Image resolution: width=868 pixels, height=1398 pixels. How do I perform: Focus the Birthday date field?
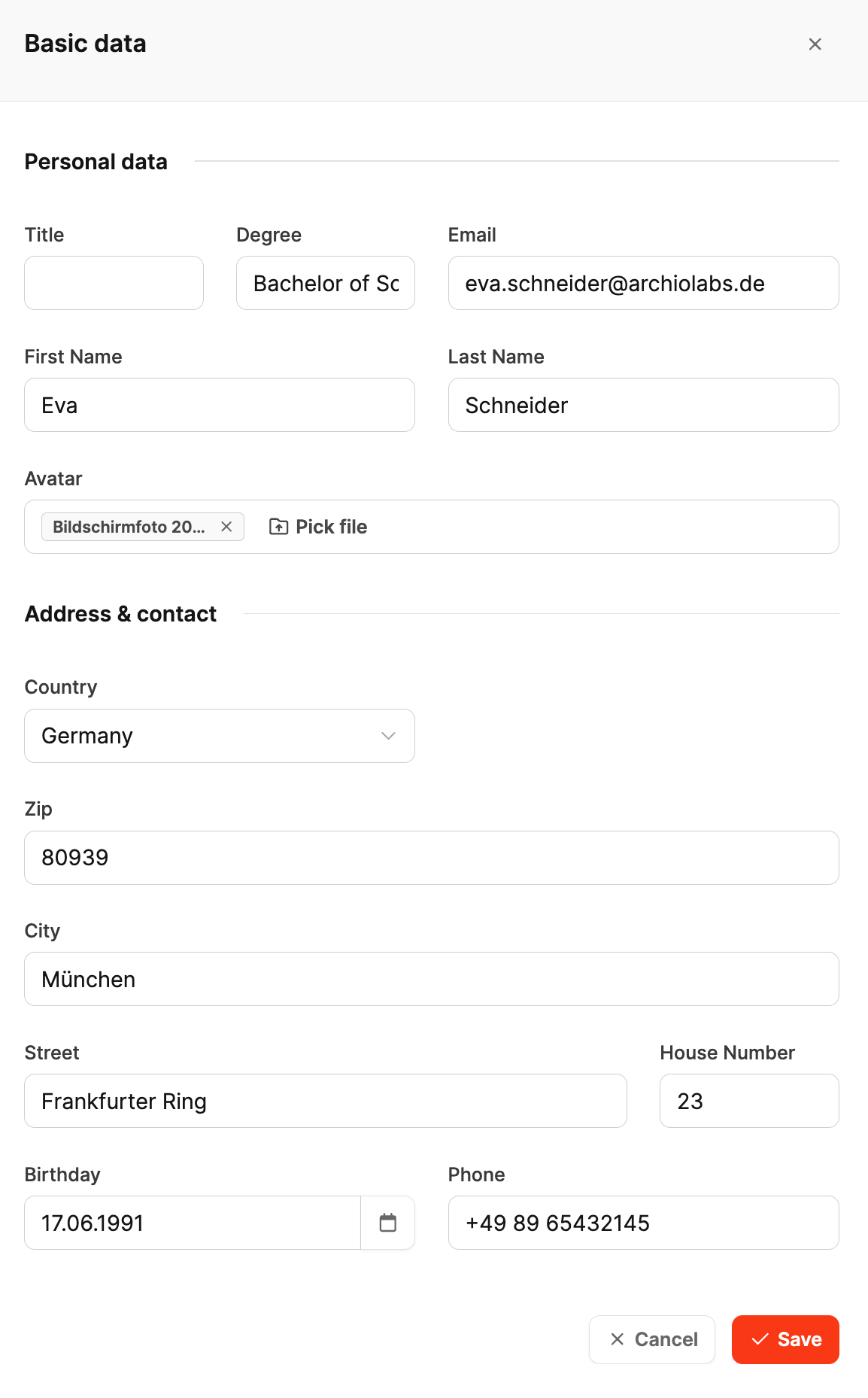(x=193, y=1223)
